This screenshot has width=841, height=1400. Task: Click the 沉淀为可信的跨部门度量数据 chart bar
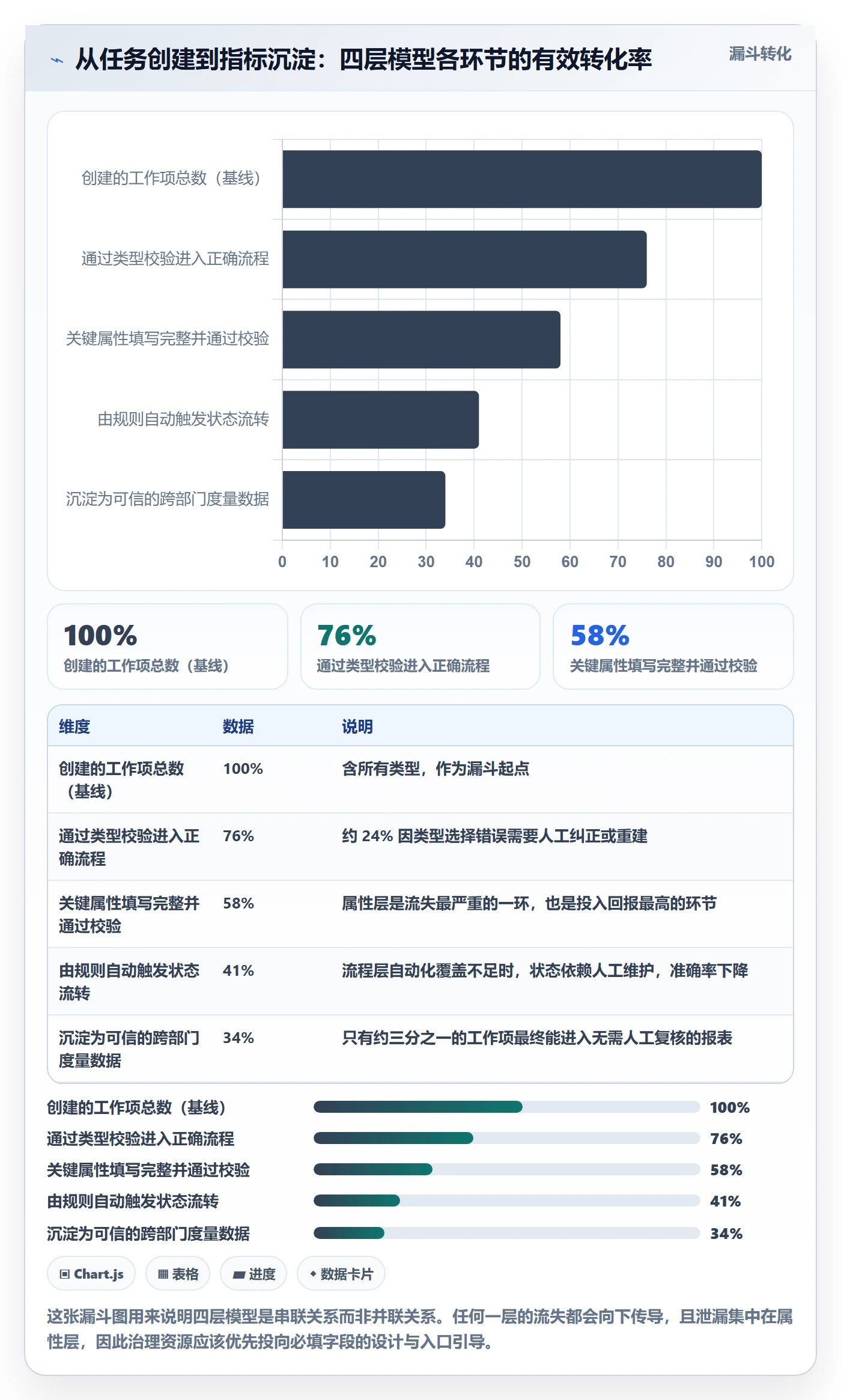pyautogui.click(x=363, y=500)
